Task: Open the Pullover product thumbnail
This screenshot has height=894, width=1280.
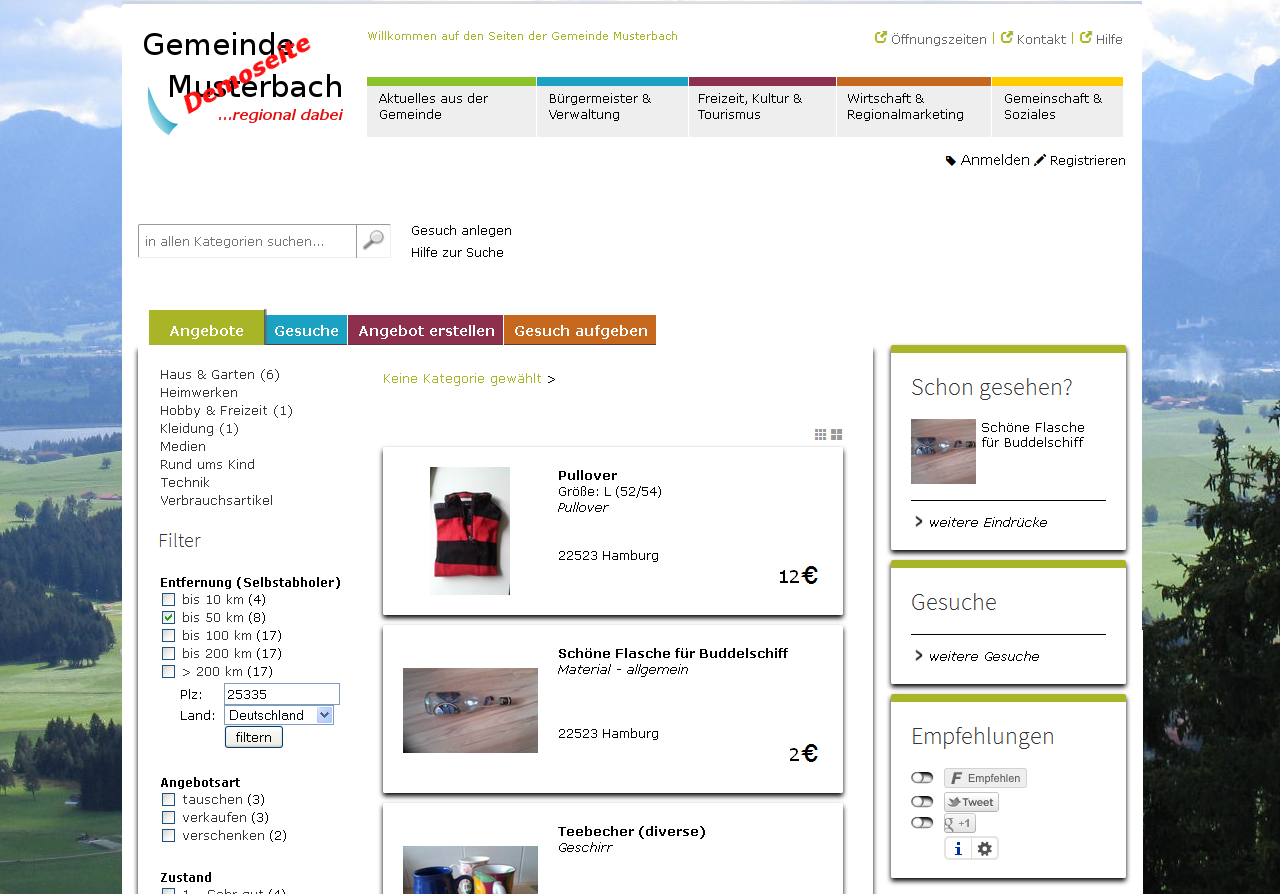Action: pyautogui.click(x=470, y=531)
